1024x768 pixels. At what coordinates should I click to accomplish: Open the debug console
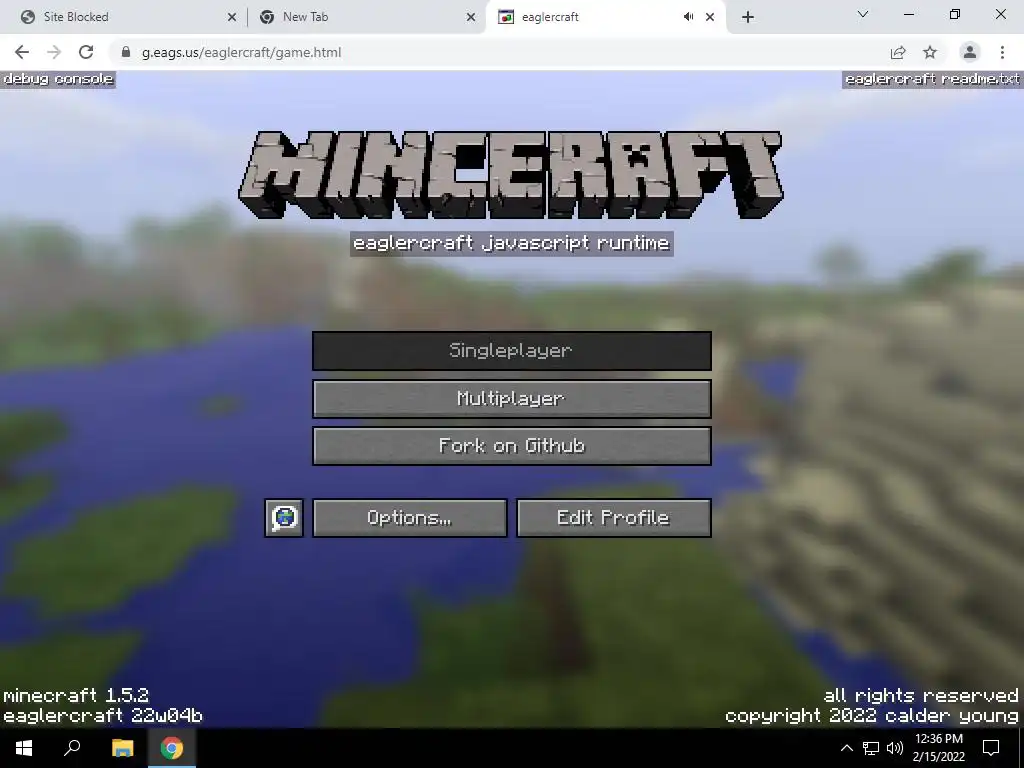[x=58, y=79]
